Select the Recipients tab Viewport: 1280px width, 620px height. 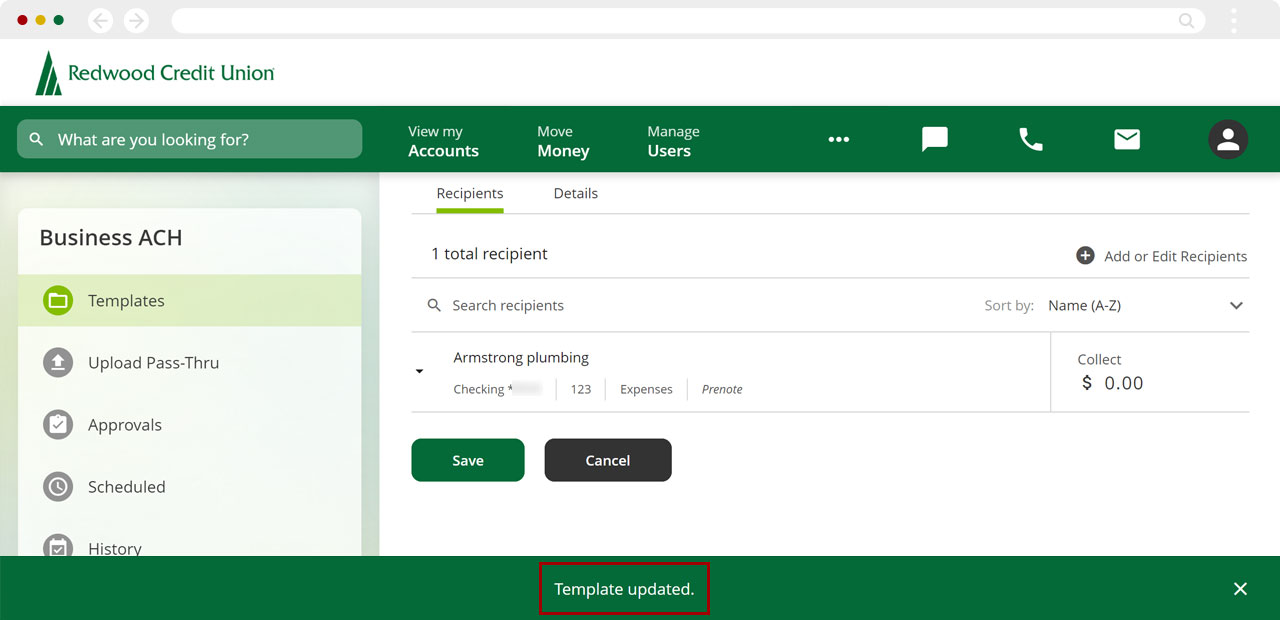[x=470, y=194]
